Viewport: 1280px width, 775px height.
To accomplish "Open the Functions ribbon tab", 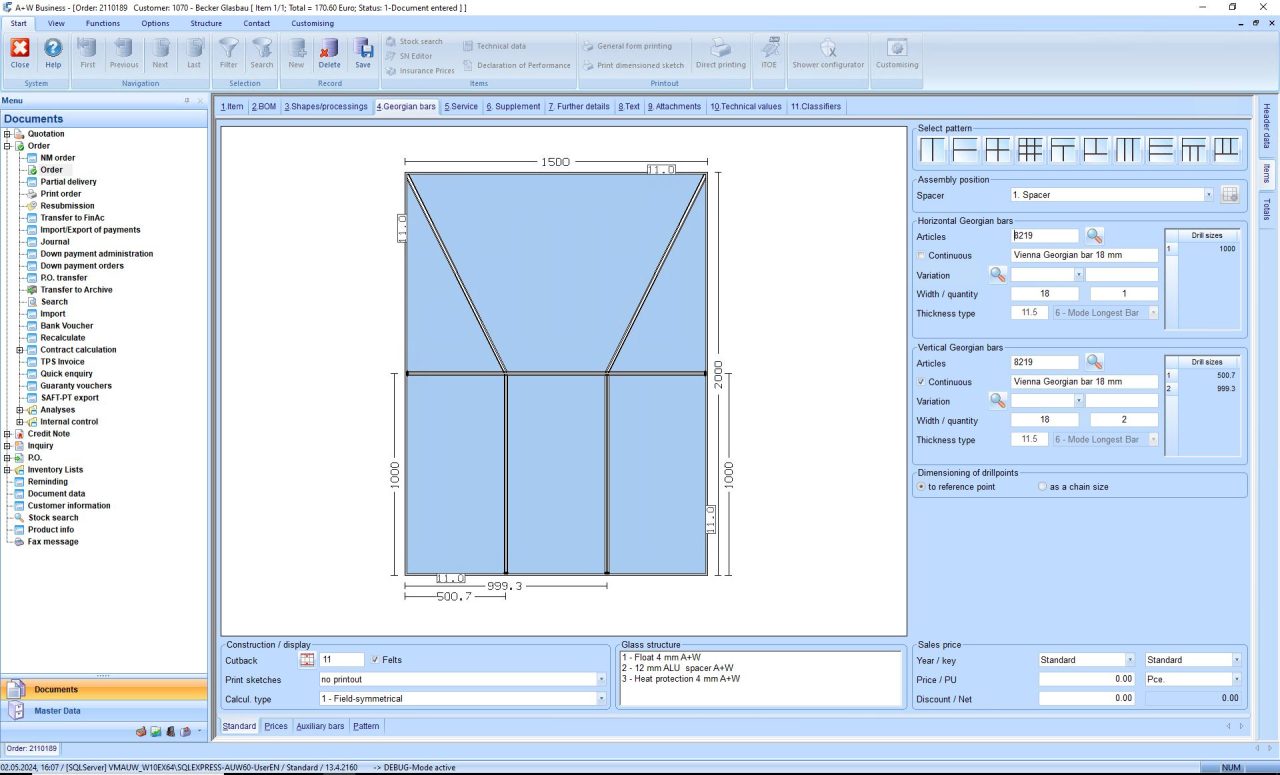I will [x=102, y=23].
